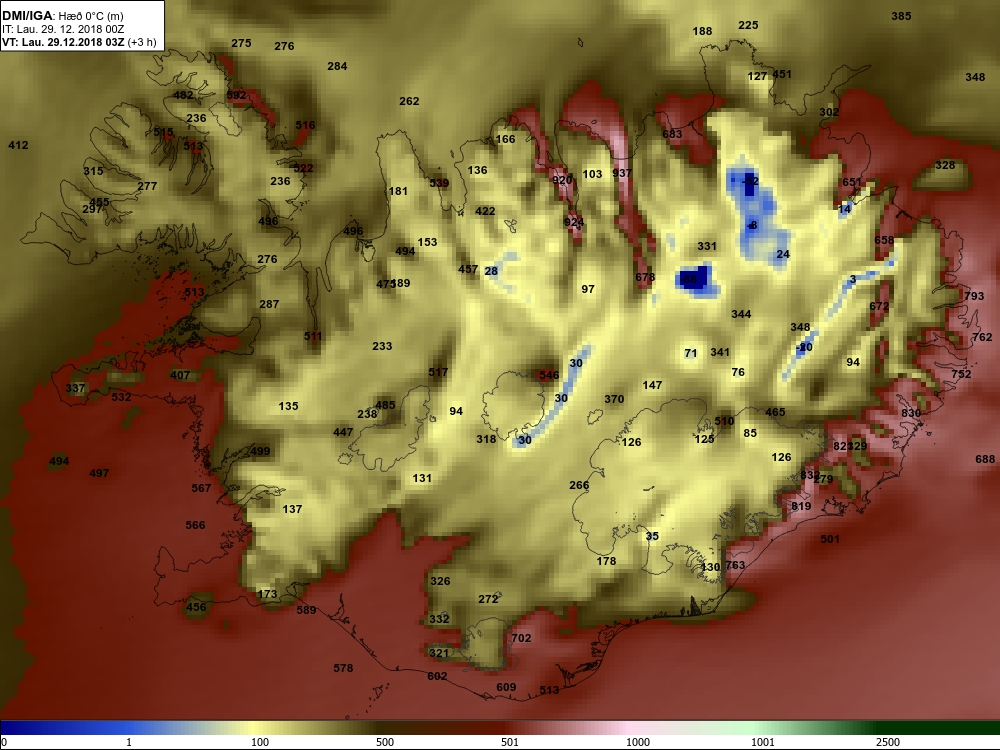Screen dimensions: 1000x750
Task: Click the map value '688'
Action: [x=985, y=459]
